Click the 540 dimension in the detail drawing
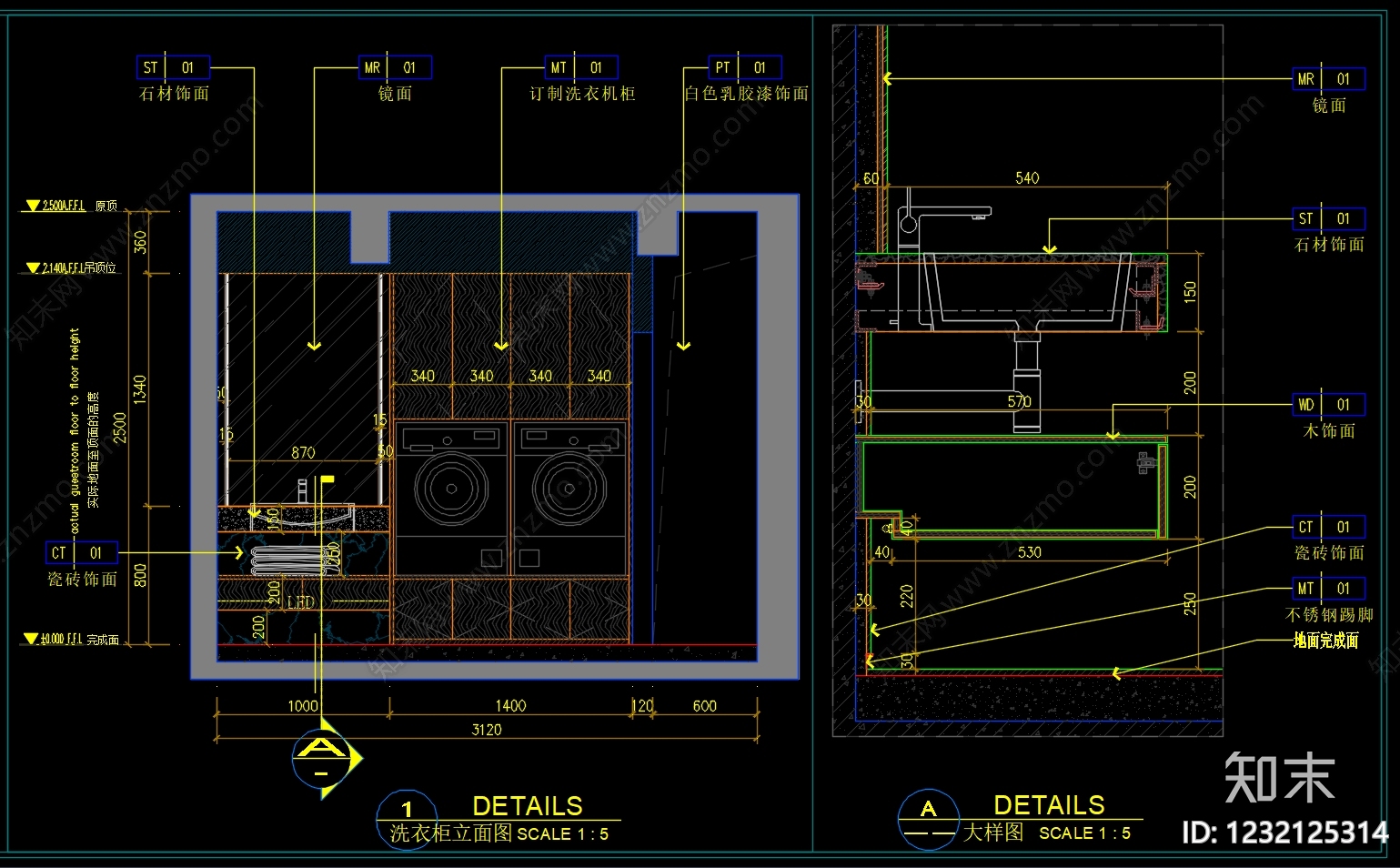 pyautogui.click(x=1027, y=178)
